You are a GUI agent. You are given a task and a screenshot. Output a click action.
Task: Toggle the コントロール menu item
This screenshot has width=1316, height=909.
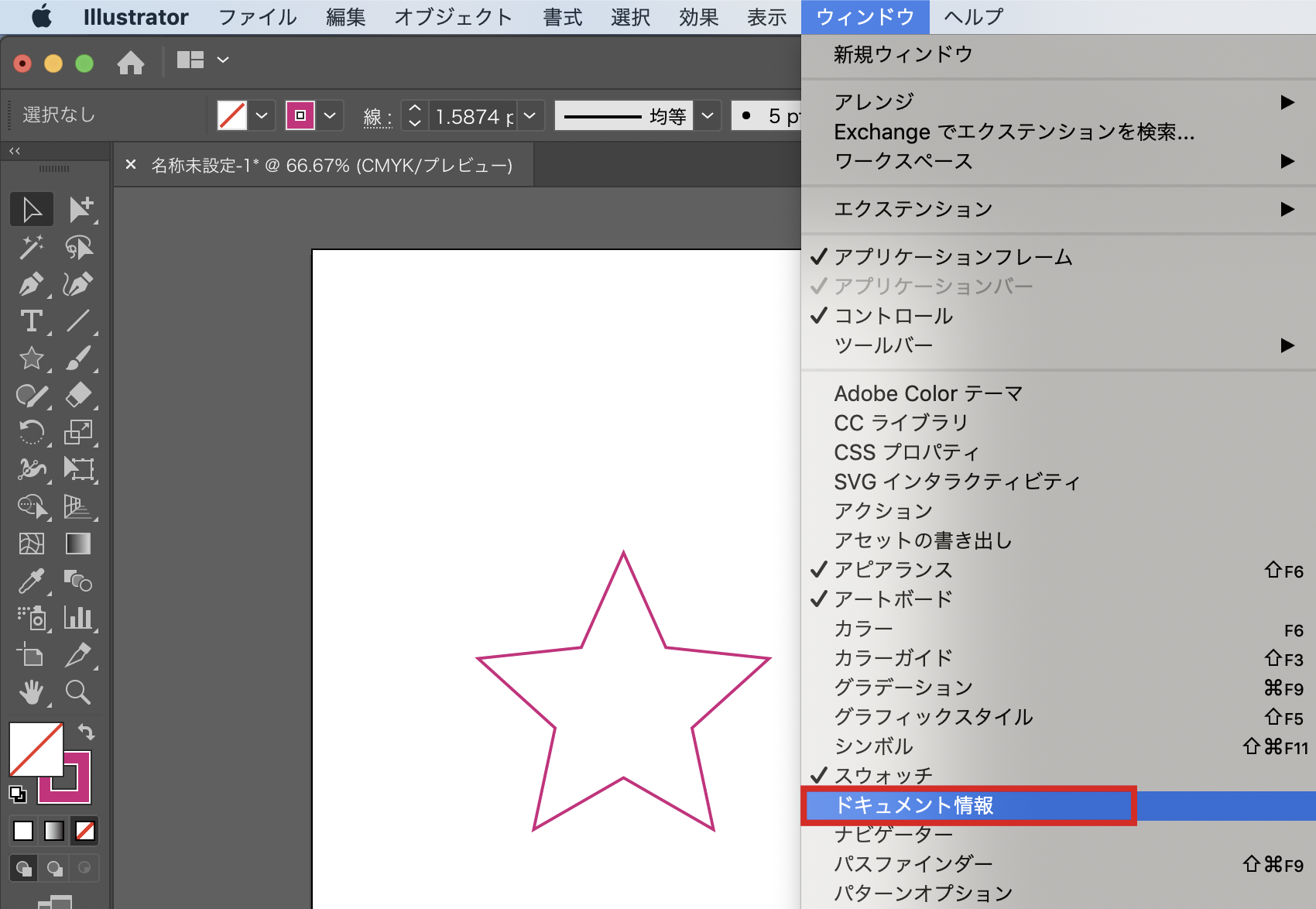tap(893, 316)
